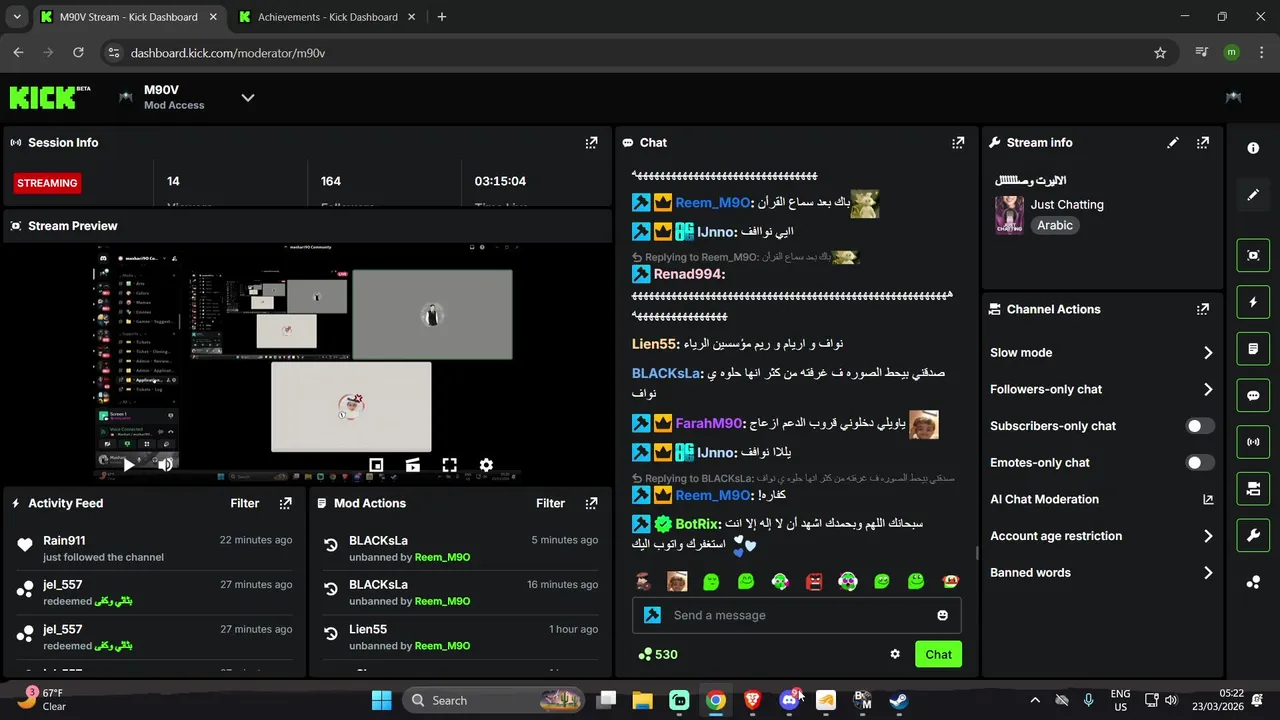The height and width of the screenshot is (720, 1280).
Task: Click inside Send a message field
Action: (797, 615)
